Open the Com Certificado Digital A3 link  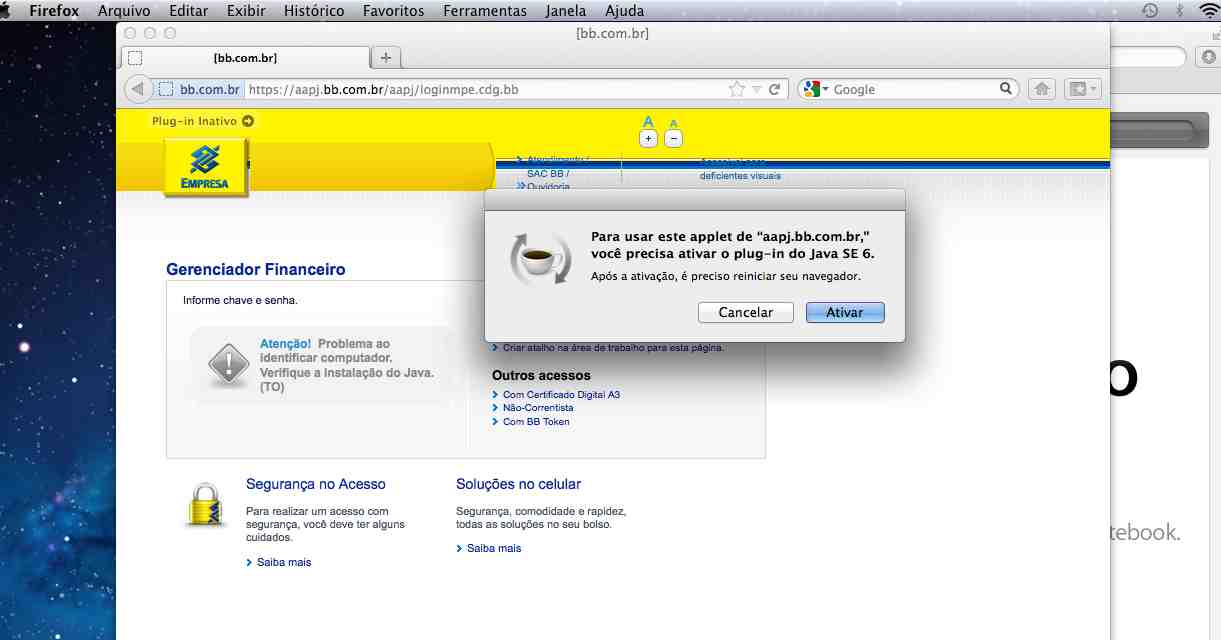coord(561,395)
